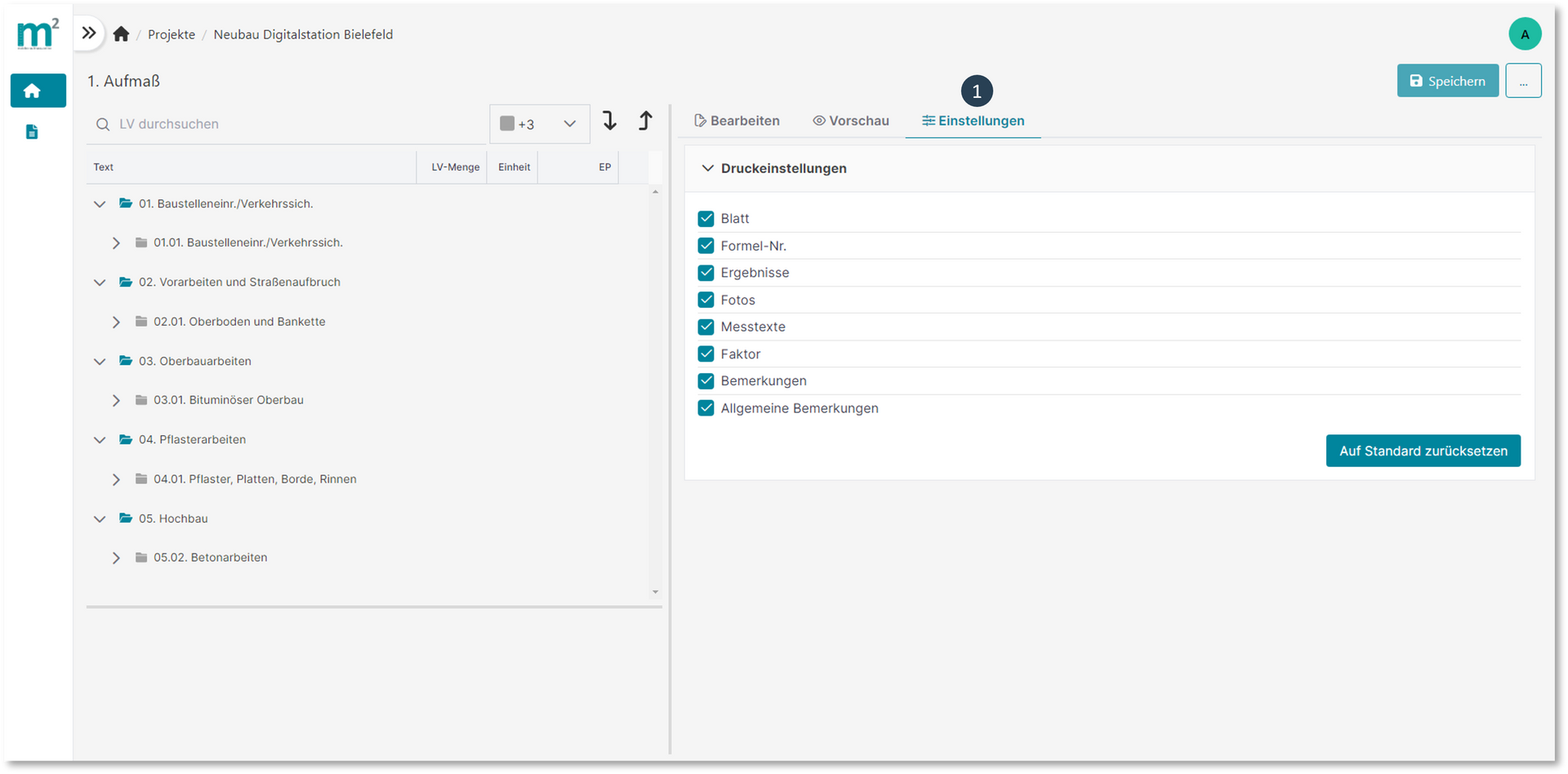Click folder icon of 01.01. Baustelleneinr./Verkehrssich.
This screenshot has width=1568, height=774.
tap(141, 242)
